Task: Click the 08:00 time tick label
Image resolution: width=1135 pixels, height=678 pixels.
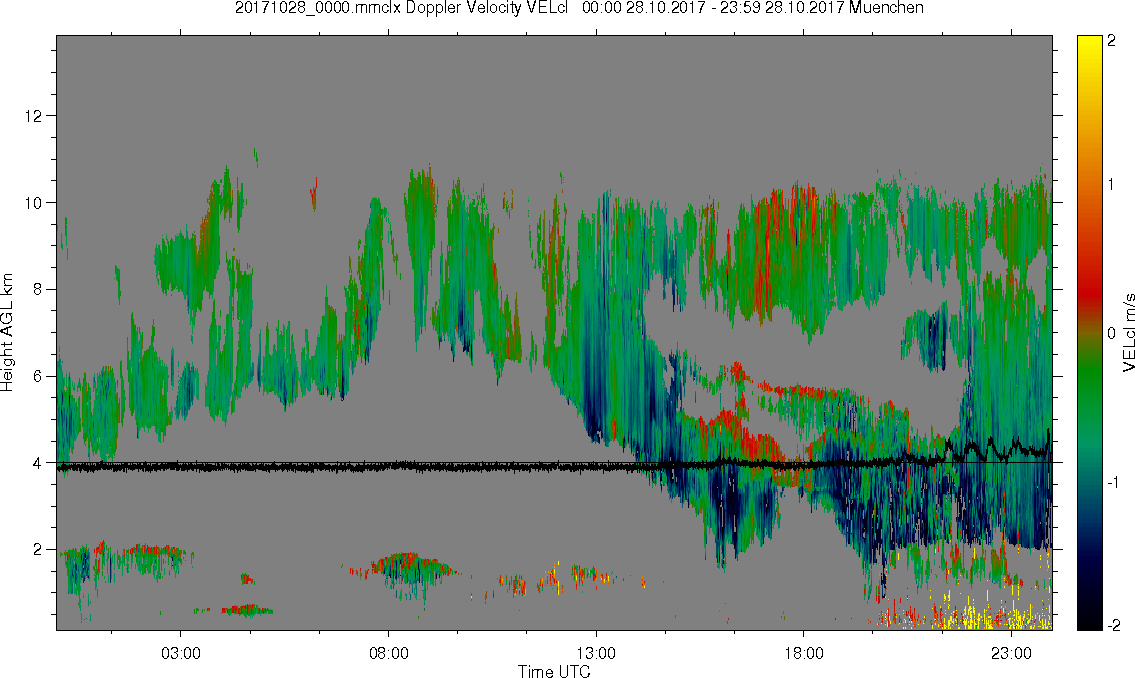Action: pos(389,653)
